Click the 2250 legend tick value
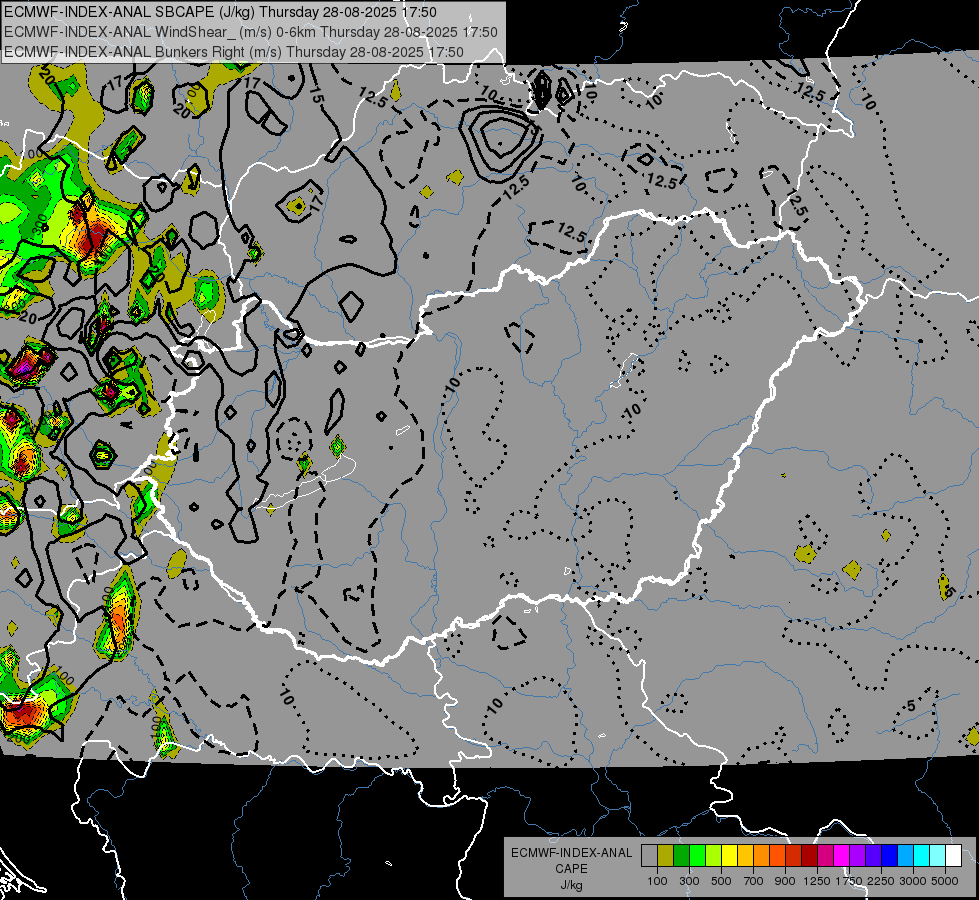979x900 pixels. pyautogui.click(x=882, y=881)
